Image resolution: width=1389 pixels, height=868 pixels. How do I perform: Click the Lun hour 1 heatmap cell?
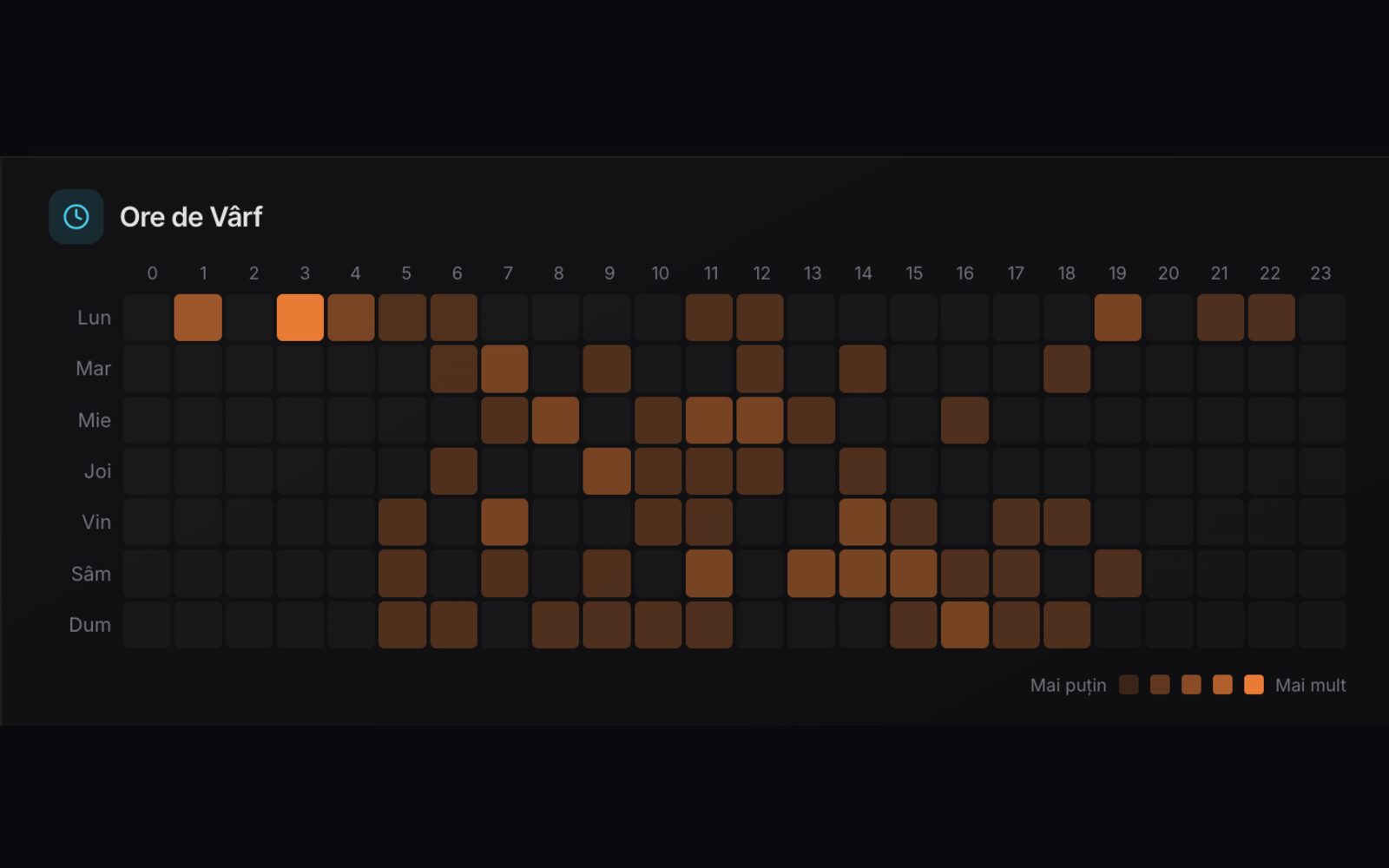click(198, 318)
